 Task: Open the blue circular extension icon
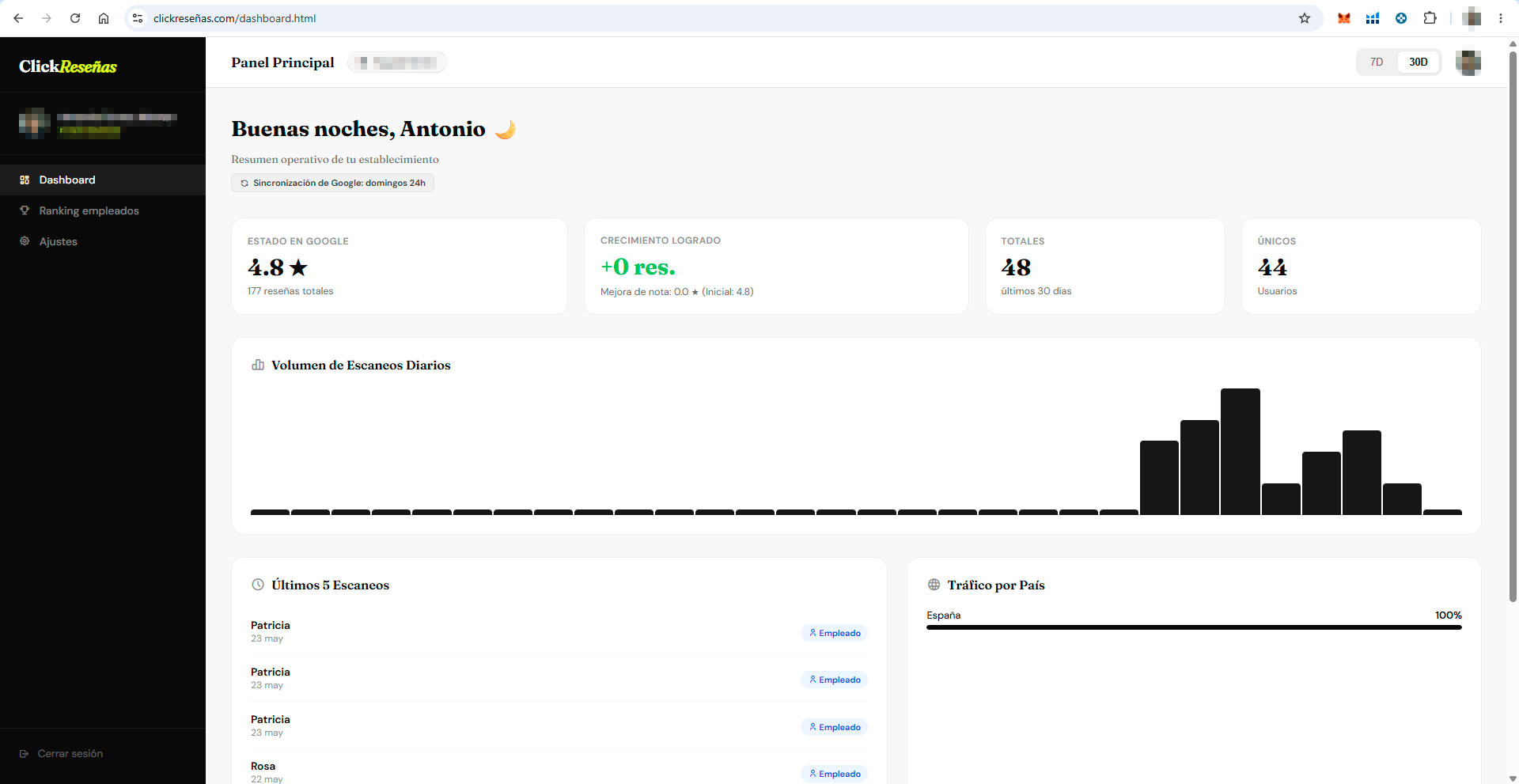pos(1401,18)
